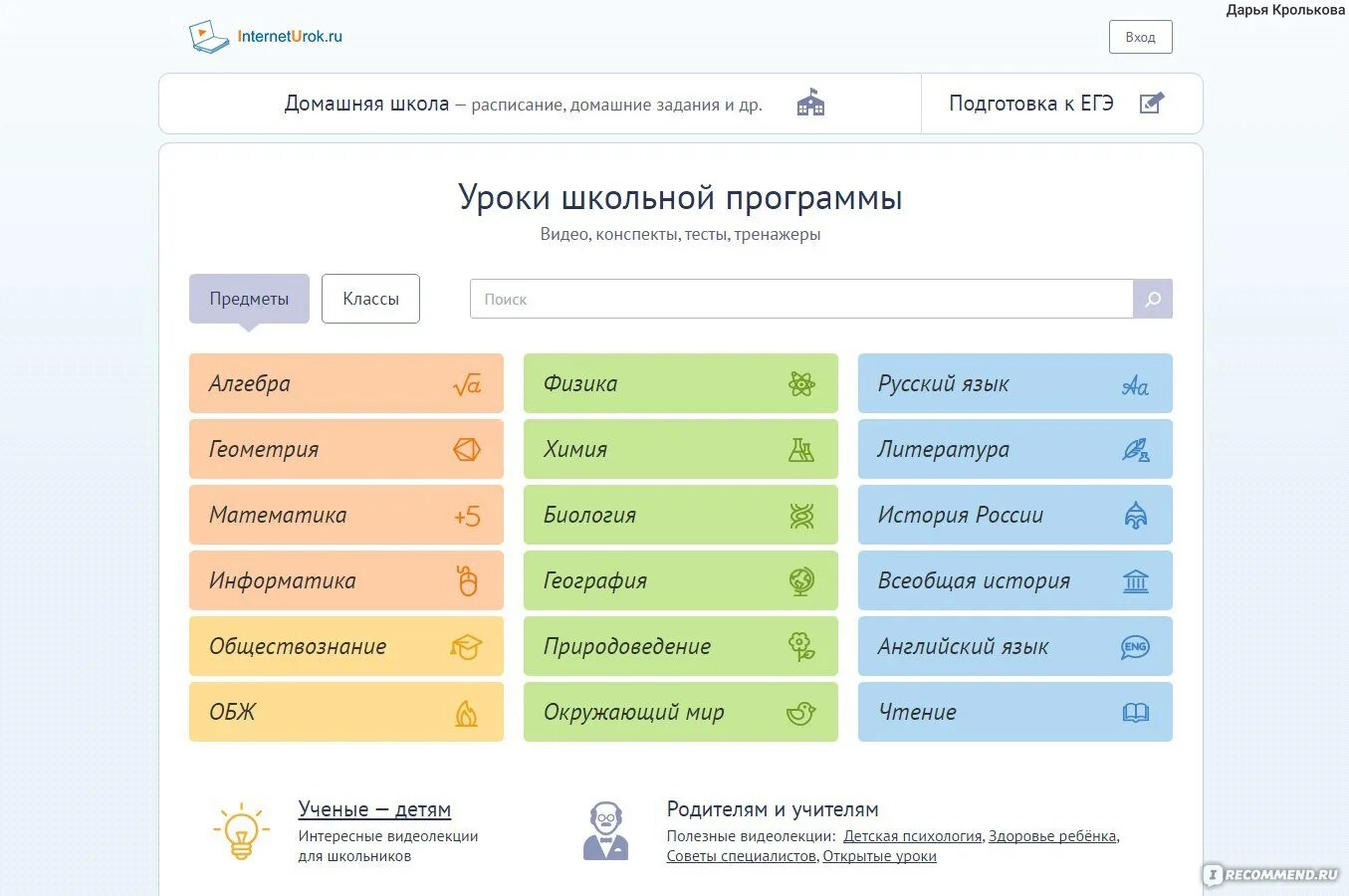Screen dimensions: 1349x896
Task: Click the InternetUrok.ru laptop logo icon
Action: click(209, 37)
